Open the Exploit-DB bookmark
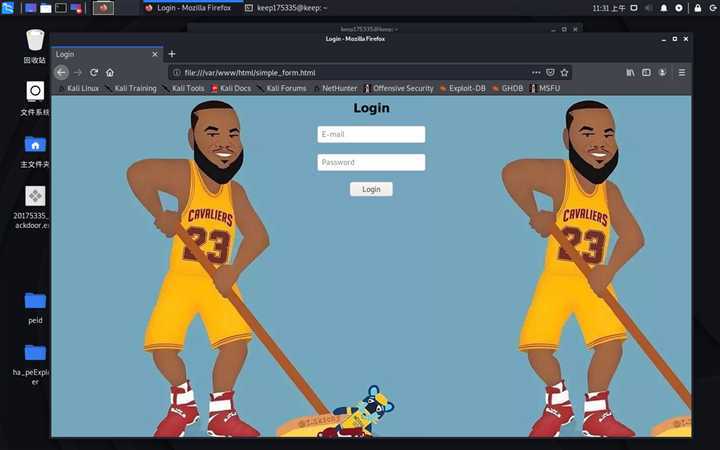Viewport: 720px width, 450px height. point(462,88)
